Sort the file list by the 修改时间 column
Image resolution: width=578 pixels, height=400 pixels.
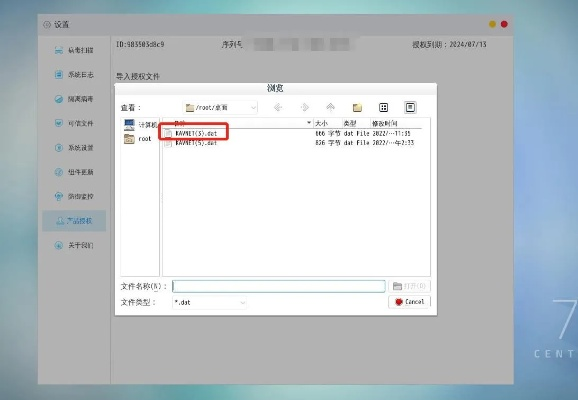396,123
